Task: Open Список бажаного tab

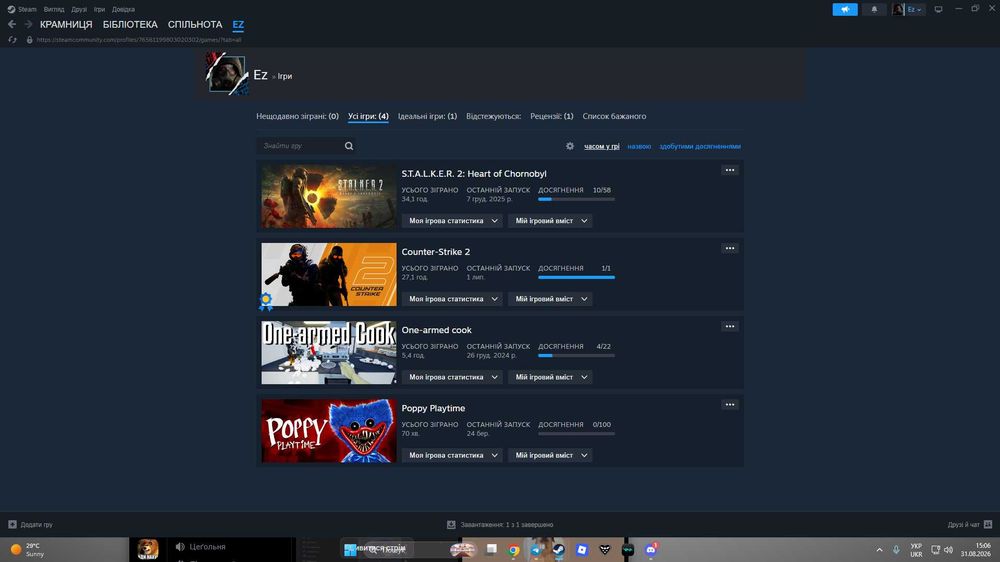Action: pyautogui.click(x=614, y=116)
